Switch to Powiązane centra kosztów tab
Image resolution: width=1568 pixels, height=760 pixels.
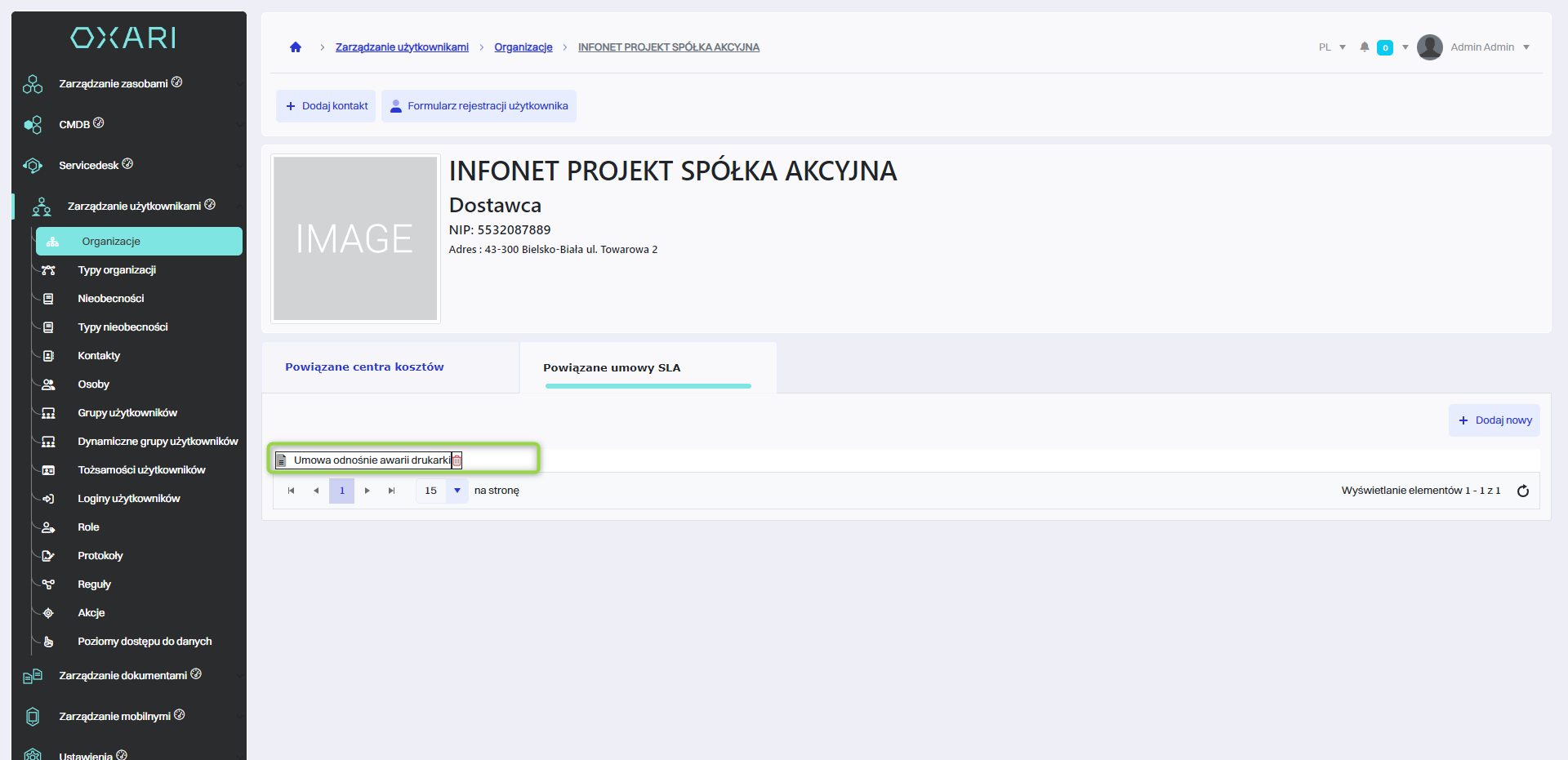click(364, 367)
